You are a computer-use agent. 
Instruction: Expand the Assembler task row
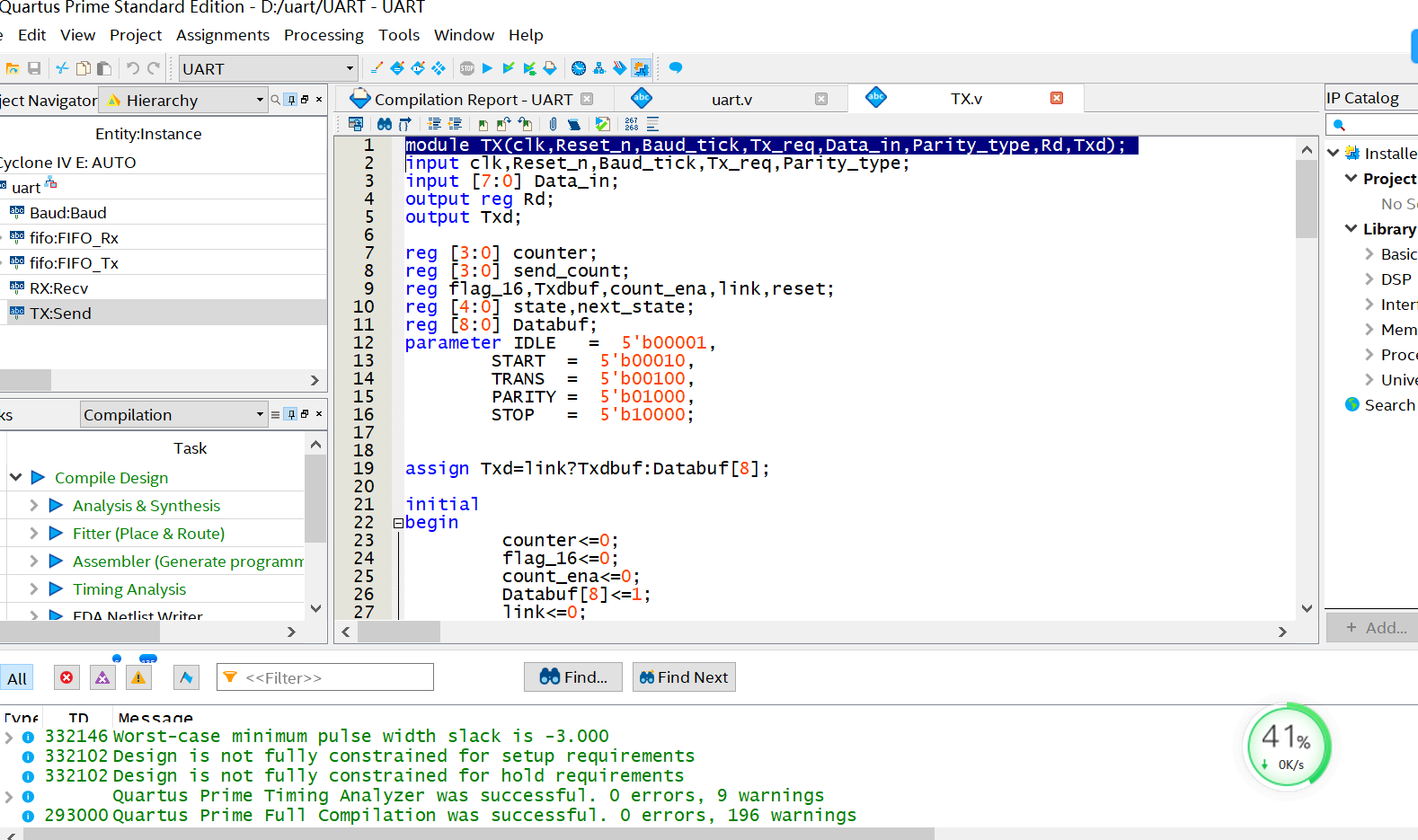tap(34, 561)
